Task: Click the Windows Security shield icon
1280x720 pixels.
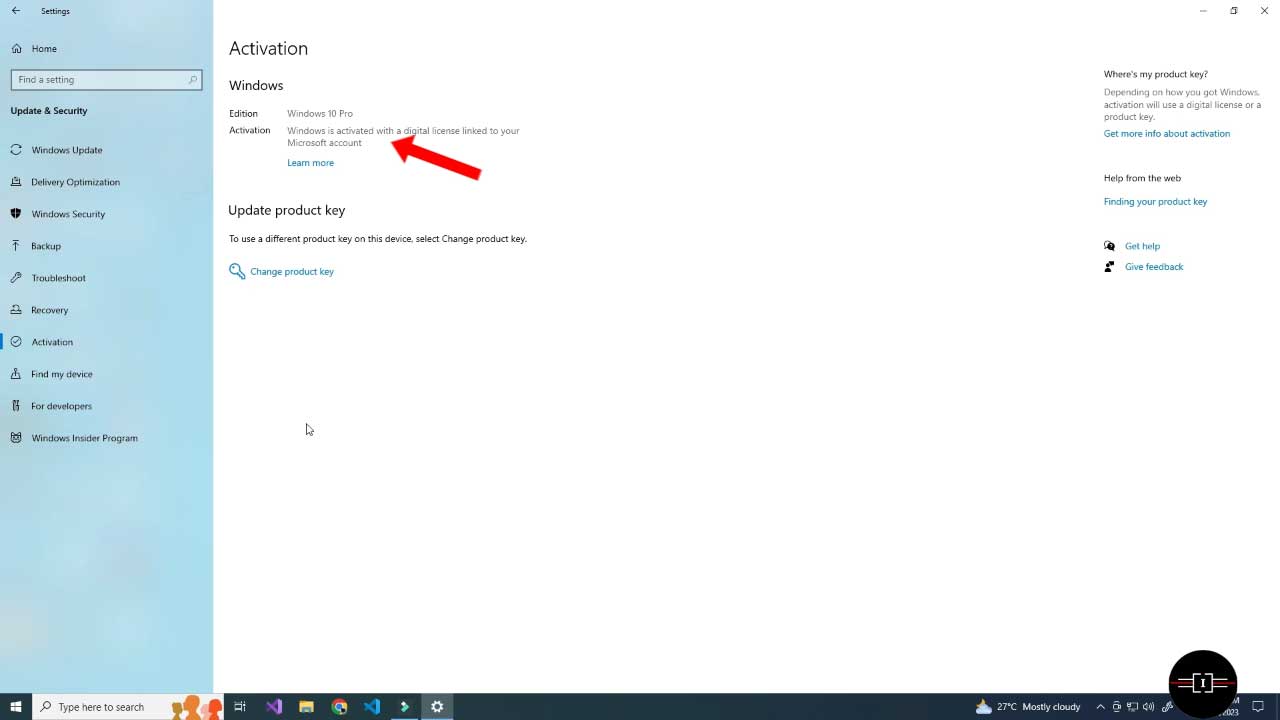Action: pyautogui.click(x=16, y=214)
